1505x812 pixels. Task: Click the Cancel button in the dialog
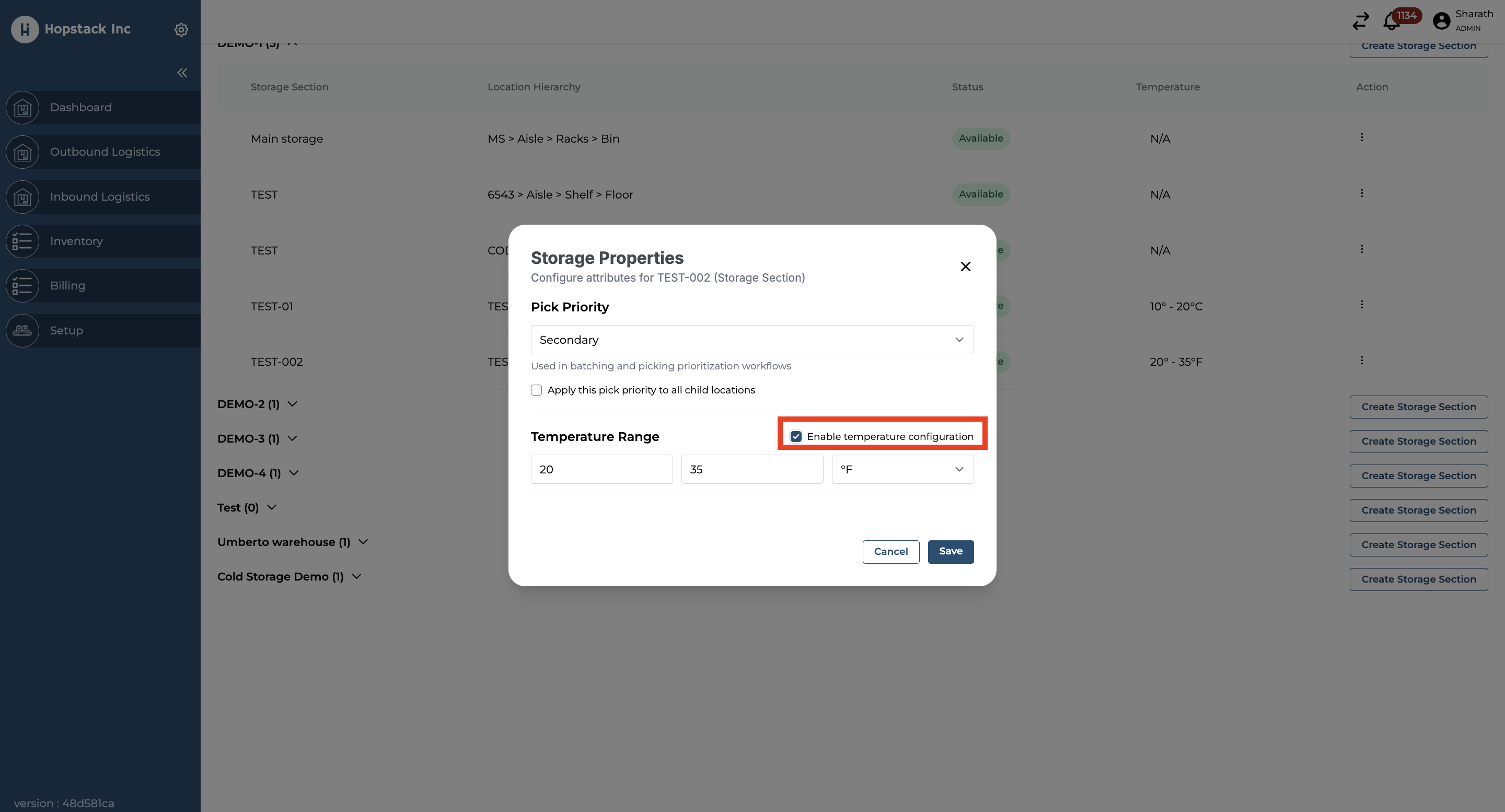pyautogui.click(x=890, y=551)
